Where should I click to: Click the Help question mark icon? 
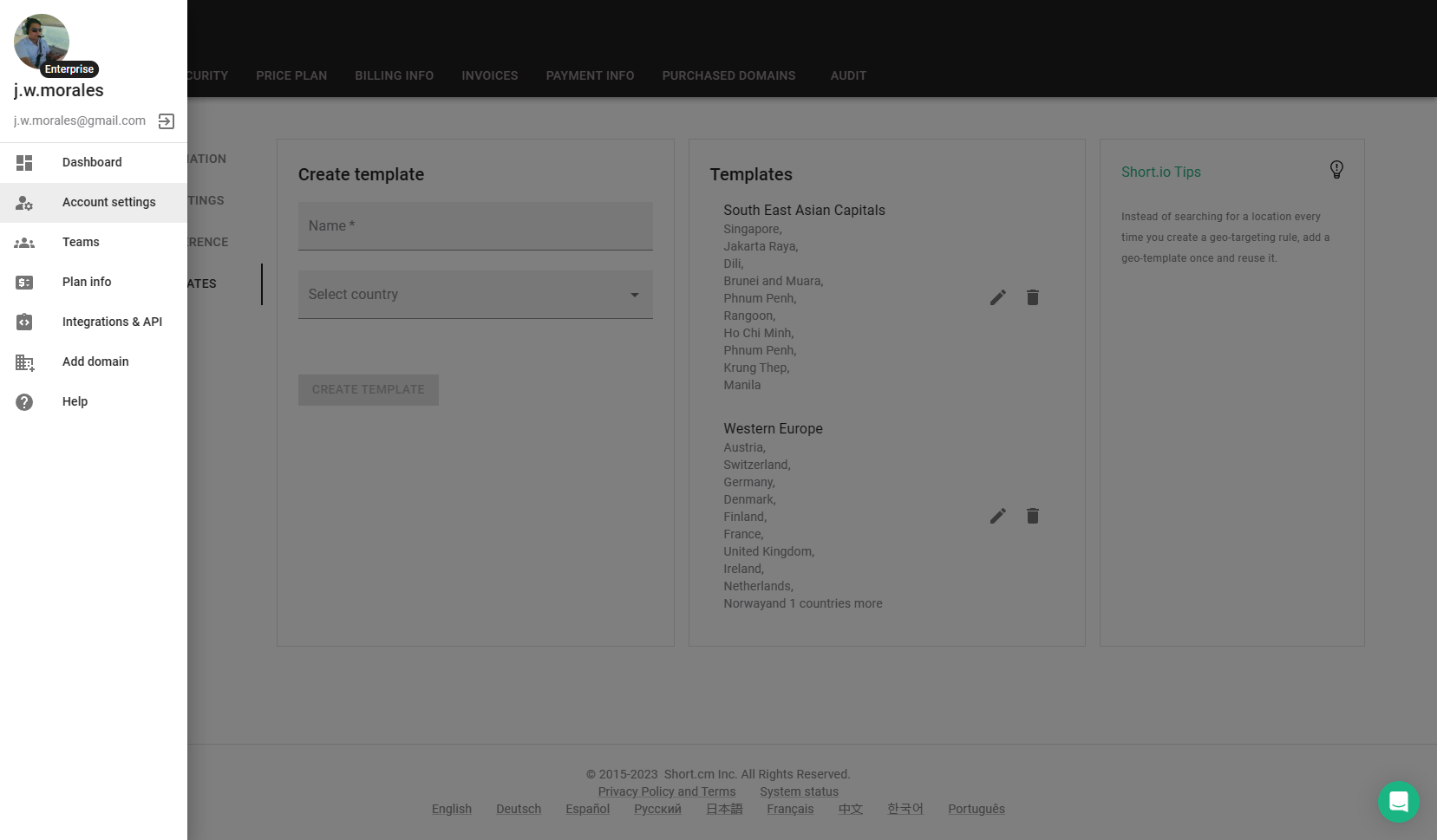click(x=24, y=401)
